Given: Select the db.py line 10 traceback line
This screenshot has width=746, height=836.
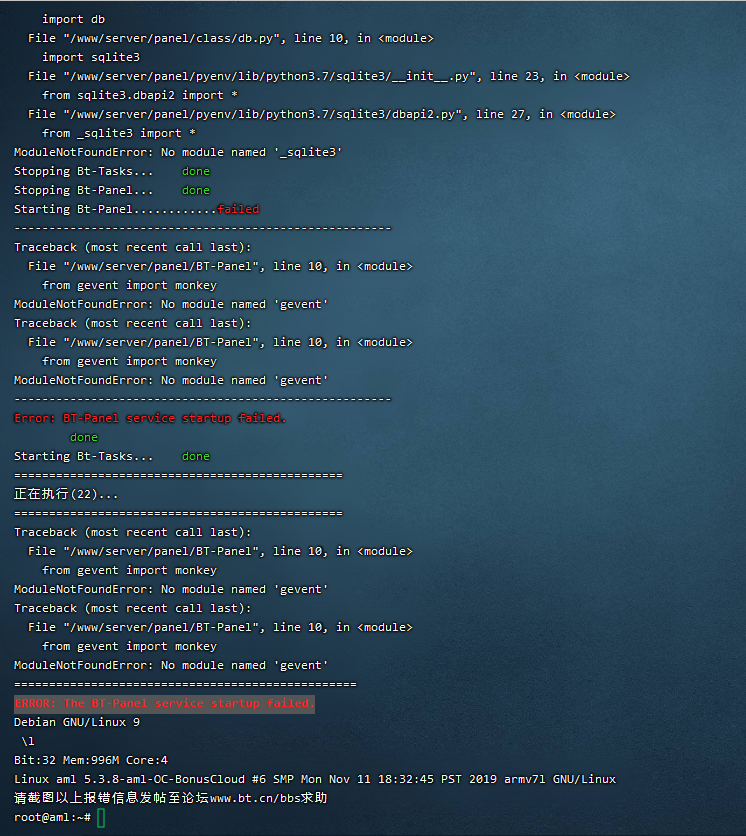Looking at the screenshot, I should click(231, 38).
